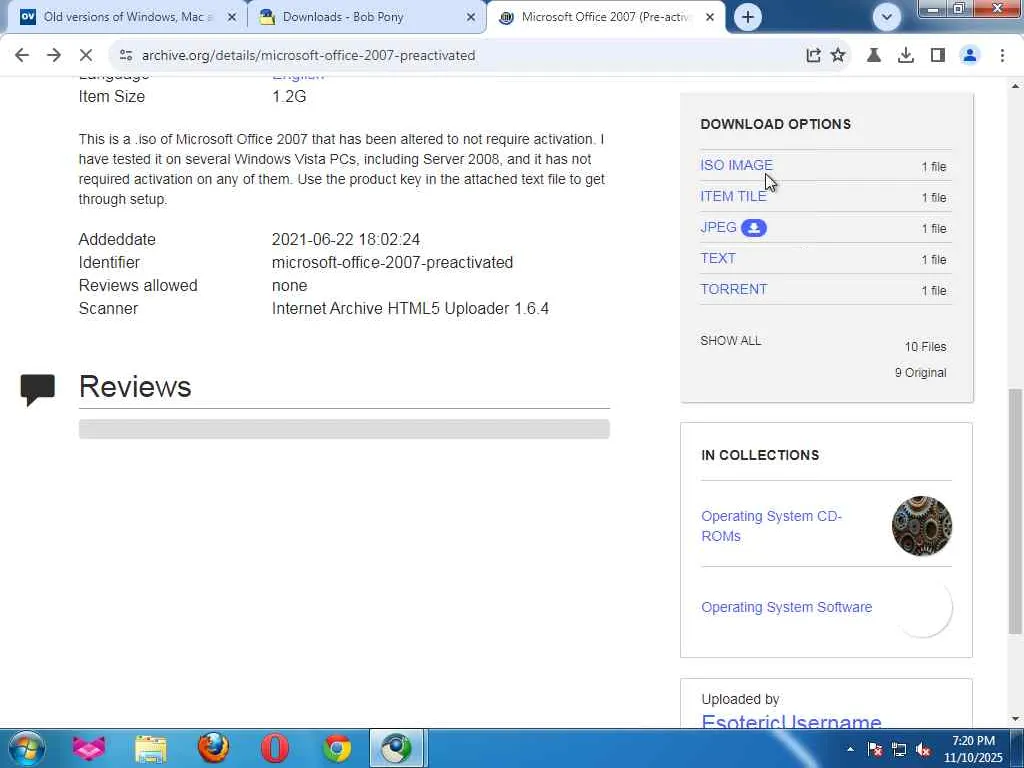Viewport: 1024px width, 768px height.
Task: Launch Firefox from the taskbar
Action: point(214,748)
